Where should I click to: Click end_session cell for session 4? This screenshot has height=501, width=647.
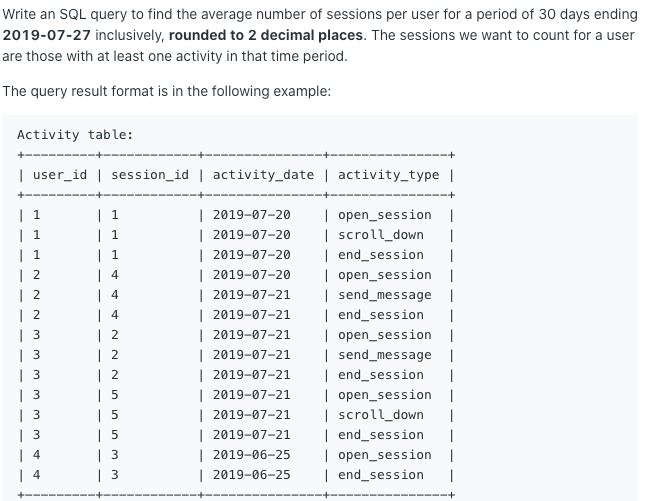[x=381, y=315]
